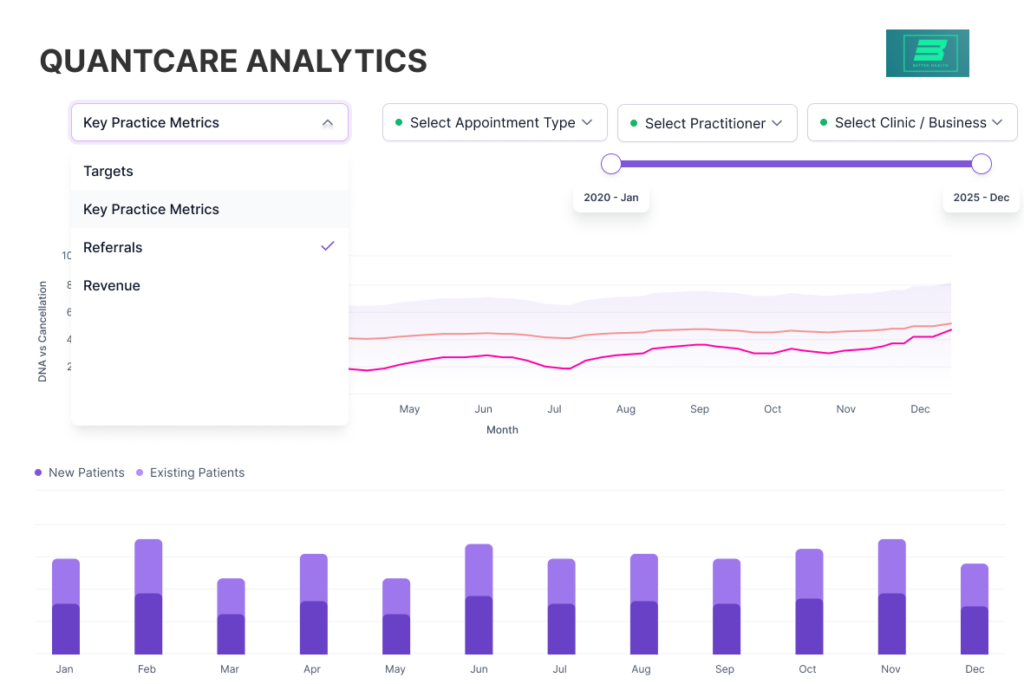Screen dimensions: 1024x684
Task: Click the Feb bar in patients chart
Action: click(148, 596)
